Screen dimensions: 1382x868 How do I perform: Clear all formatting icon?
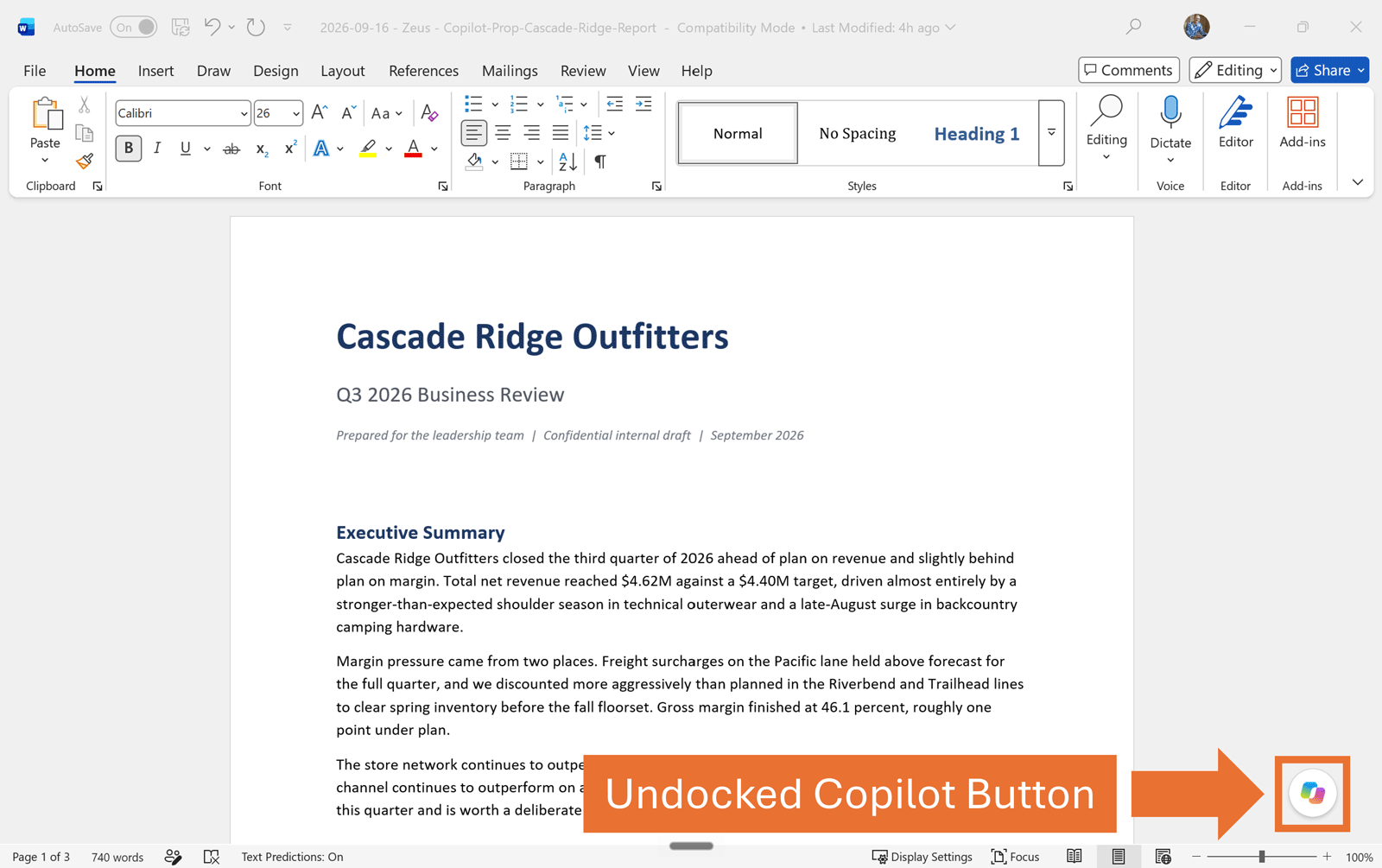pyautogui.click(x=429, y=112)
